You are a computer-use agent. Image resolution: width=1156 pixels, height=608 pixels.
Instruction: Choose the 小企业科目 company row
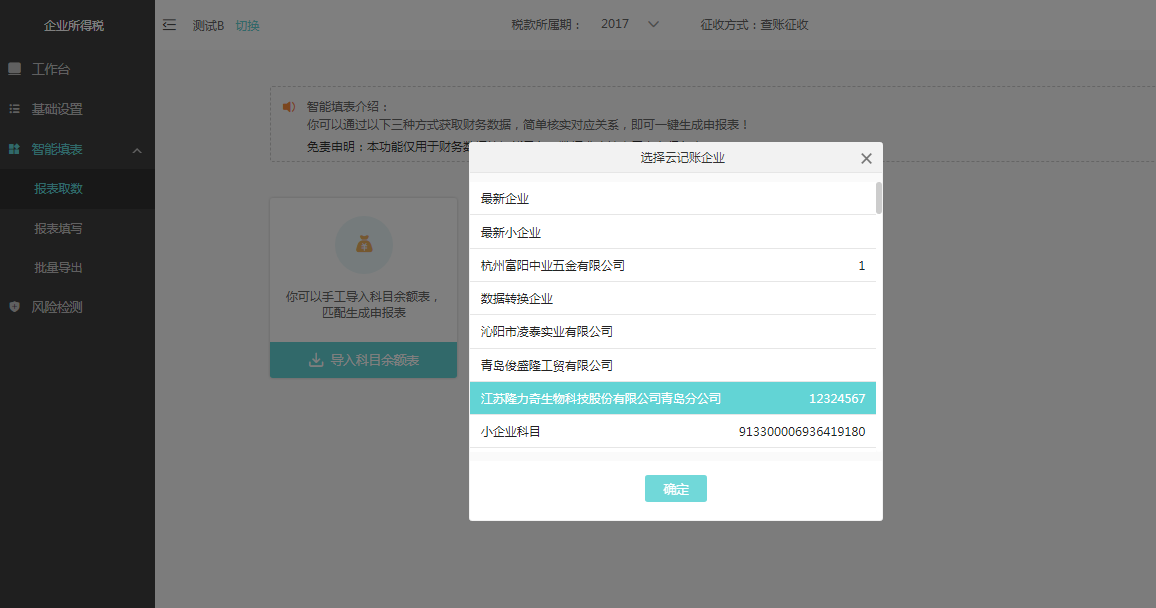(672, 432)
